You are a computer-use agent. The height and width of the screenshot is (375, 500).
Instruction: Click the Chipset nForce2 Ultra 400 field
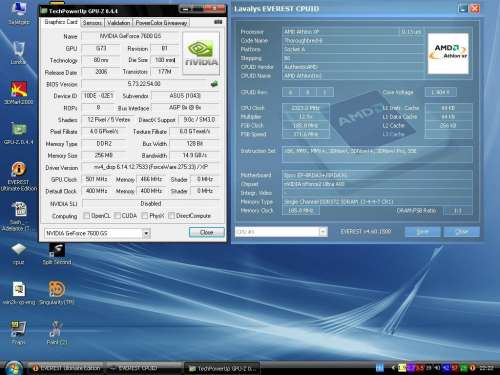pyautogui.click(x=377, y=184)
